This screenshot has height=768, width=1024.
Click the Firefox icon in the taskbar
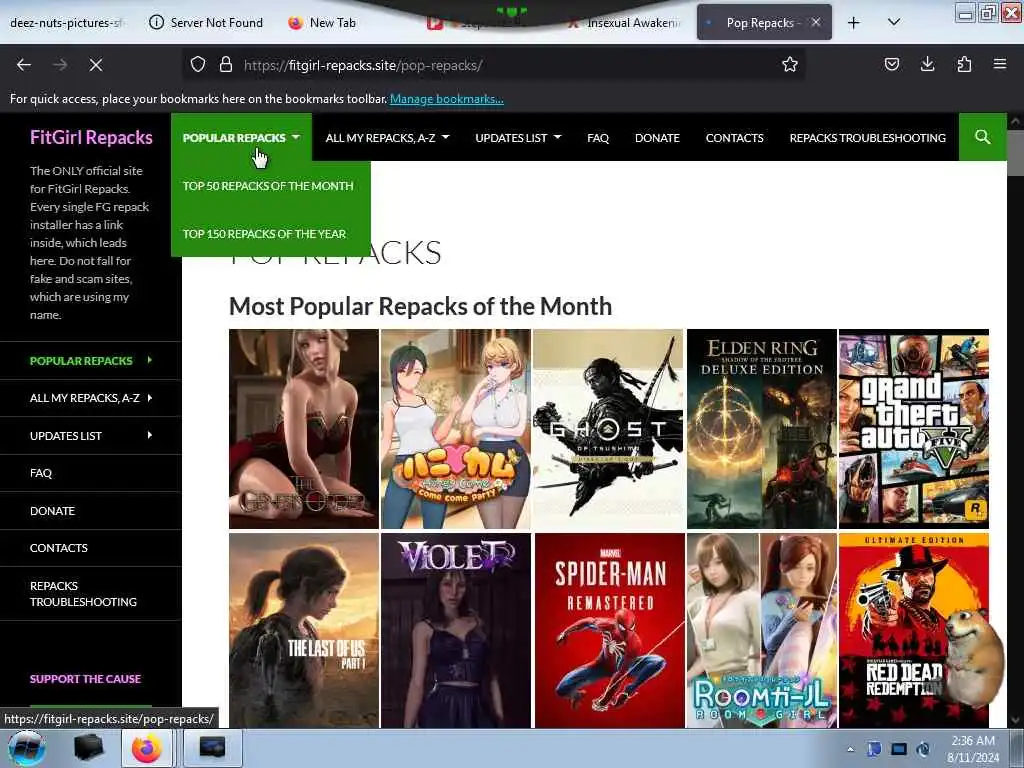pos(147,748)
